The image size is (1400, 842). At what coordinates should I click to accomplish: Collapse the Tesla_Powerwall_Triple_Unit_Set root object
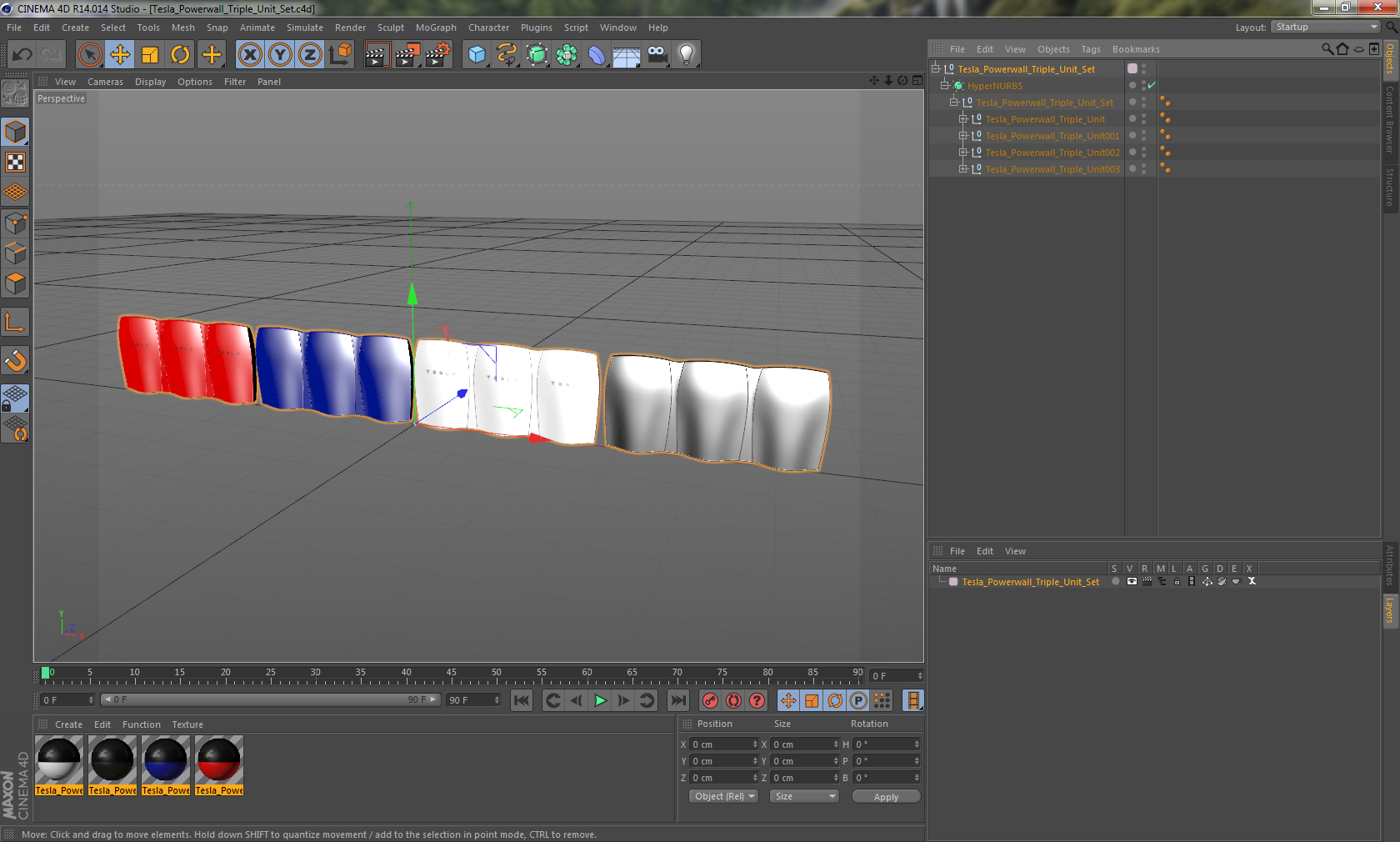coord(936,69)
